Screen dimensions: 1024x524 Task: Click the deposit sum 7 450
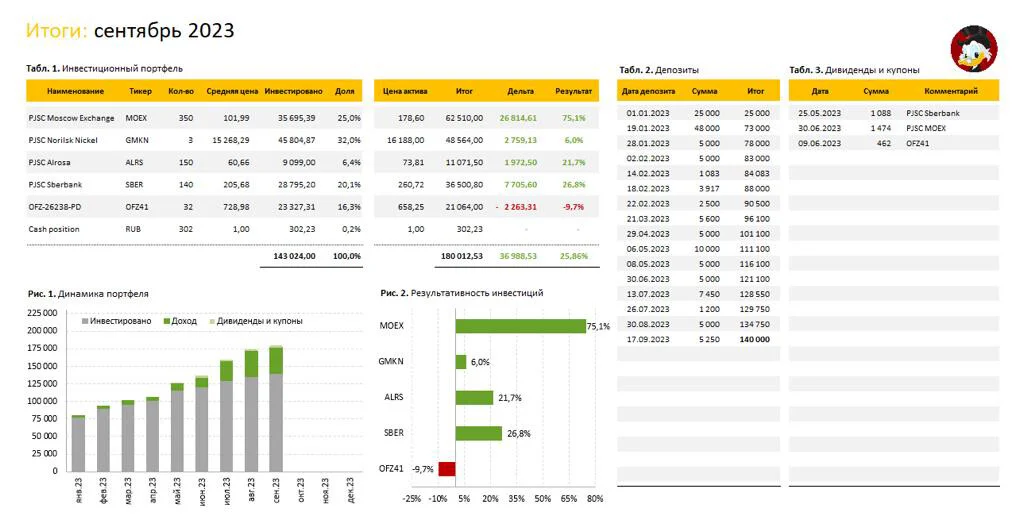click(709, 295)
